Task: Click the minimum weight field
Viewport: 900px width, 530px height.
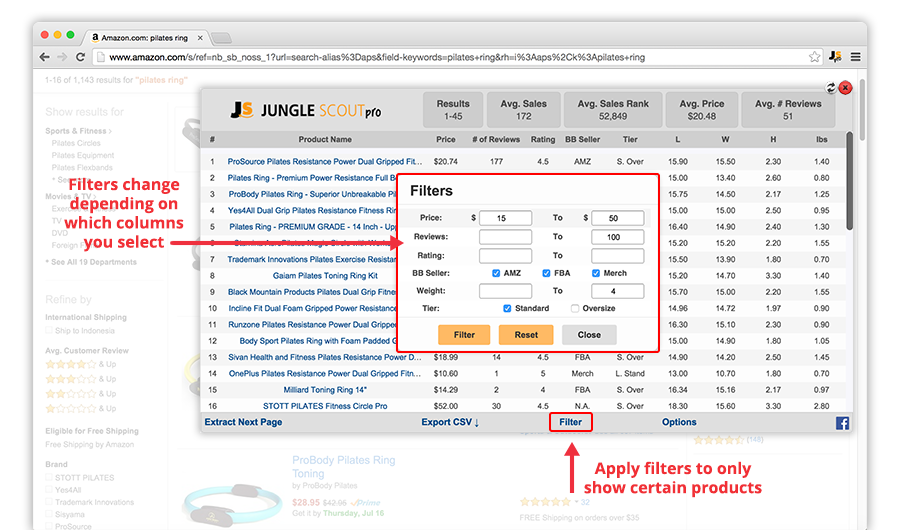Action: (x=505, y=291)
